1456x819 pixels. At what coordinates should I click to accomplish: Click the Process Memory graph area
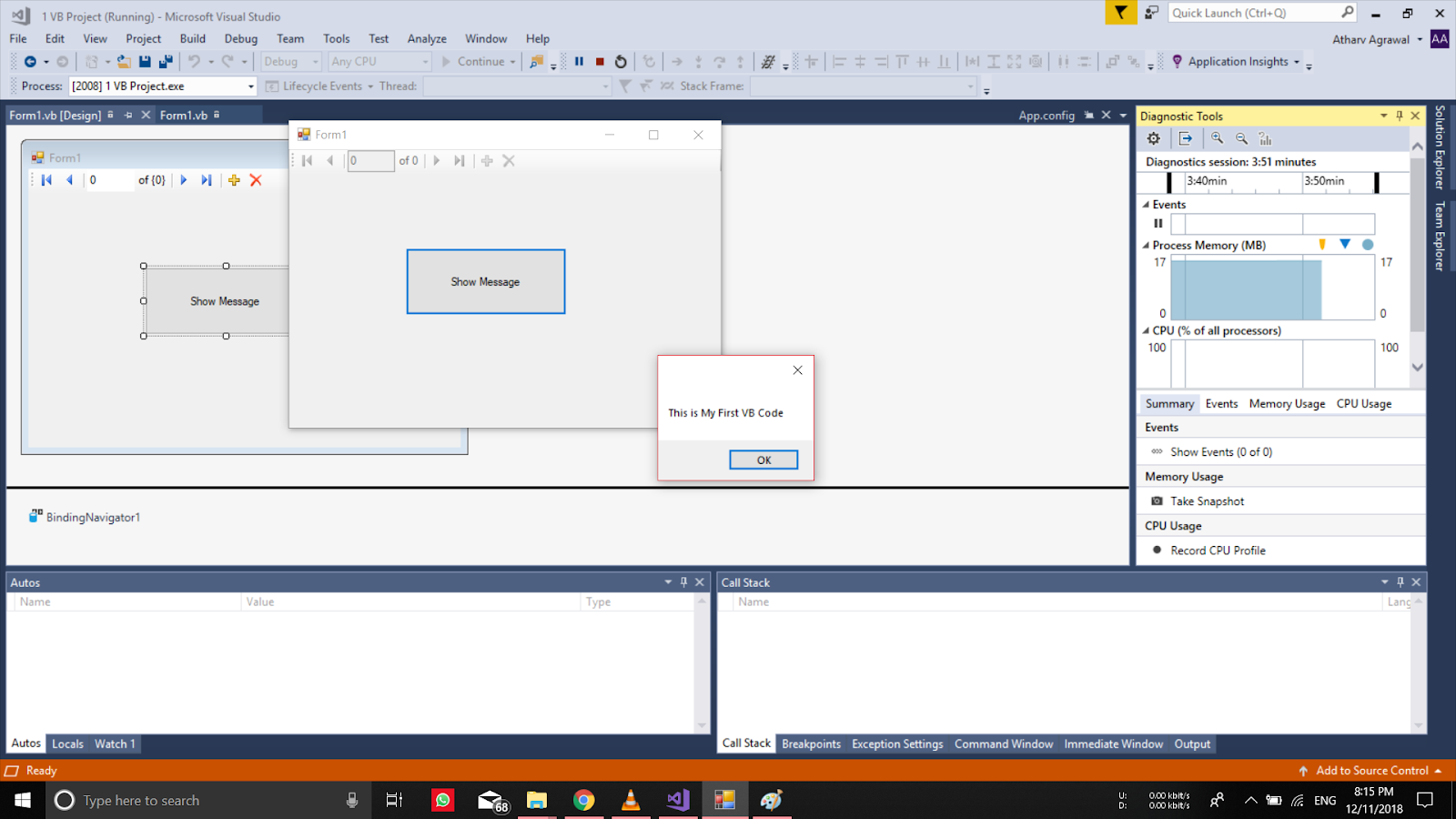point(1272,288)
